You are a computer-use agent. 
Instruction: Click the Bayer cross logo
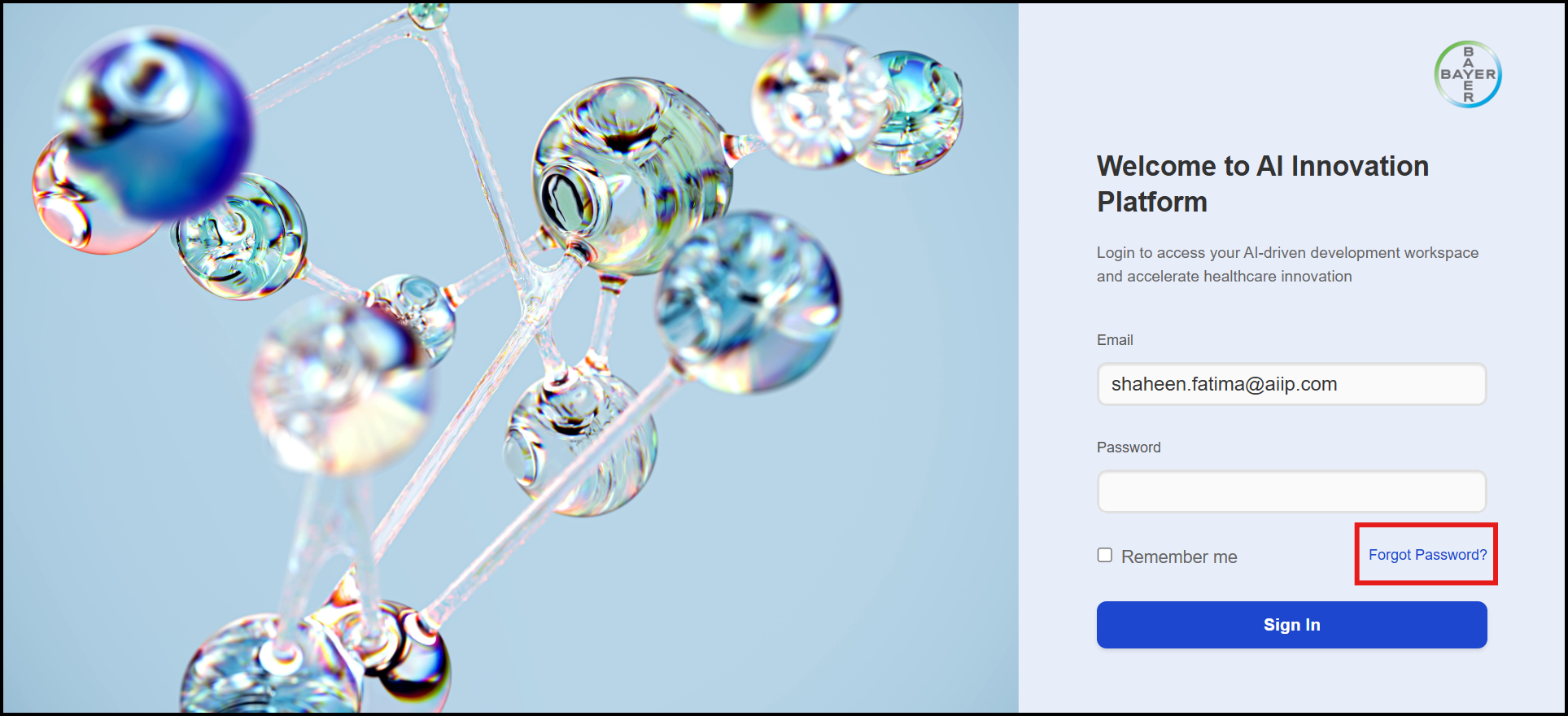point(1468,74)
